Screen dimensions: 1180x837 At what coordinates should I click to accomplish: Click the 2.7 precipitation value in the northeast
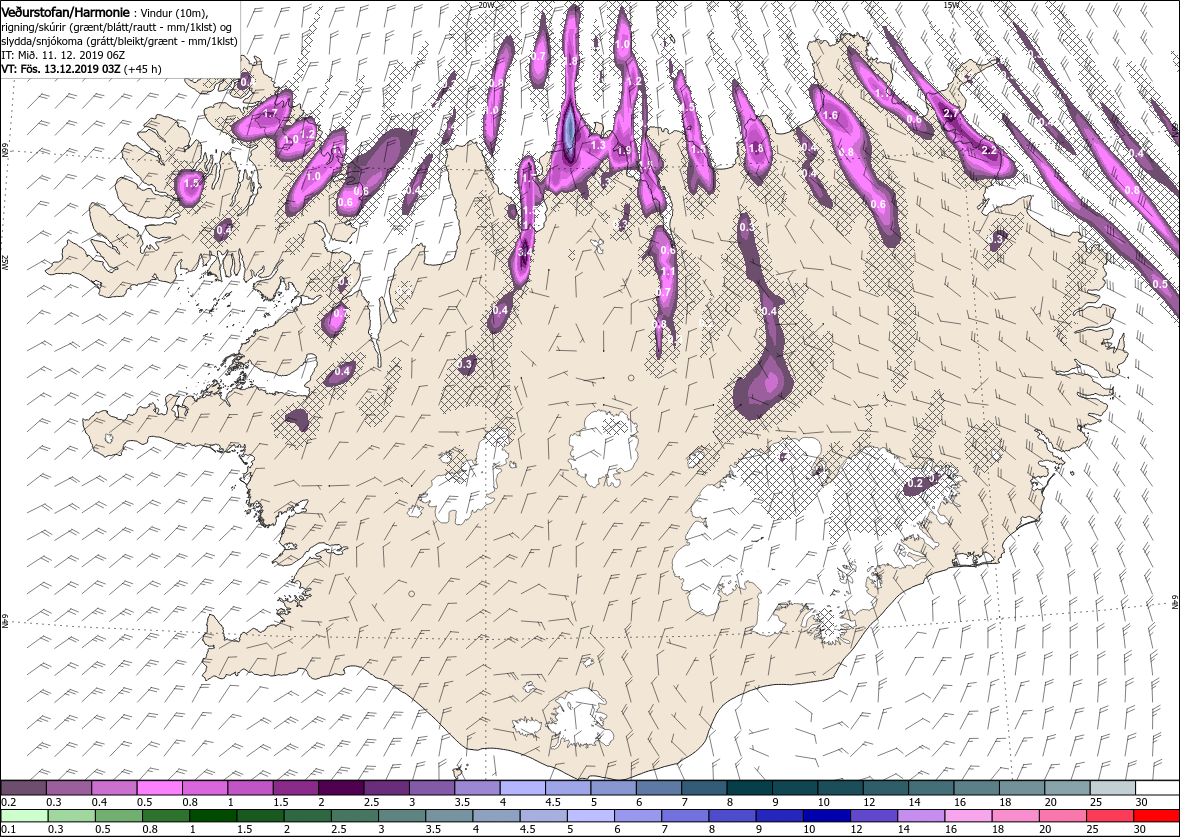click(x=951, y=114)
